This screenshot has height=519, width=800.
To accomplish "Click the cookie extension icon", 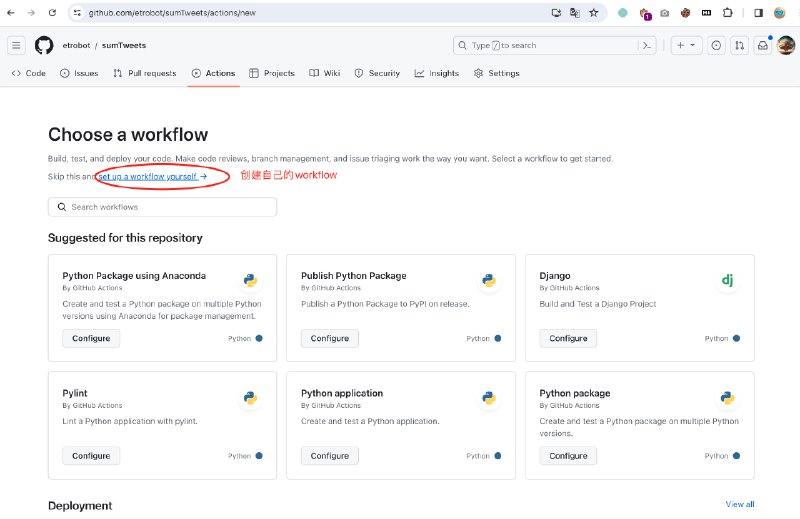I will (685, 13).
